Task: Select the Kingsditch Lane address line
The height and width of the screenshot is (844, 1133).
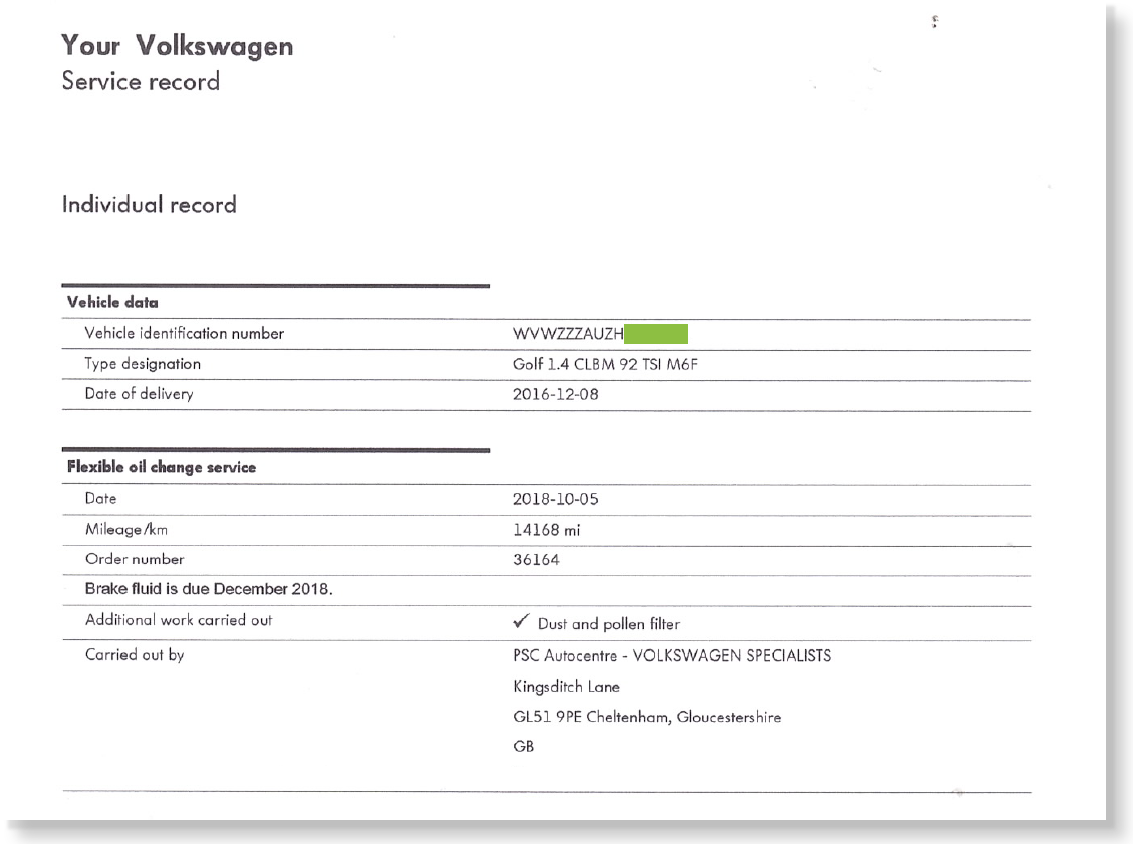Action: point(566,687)
